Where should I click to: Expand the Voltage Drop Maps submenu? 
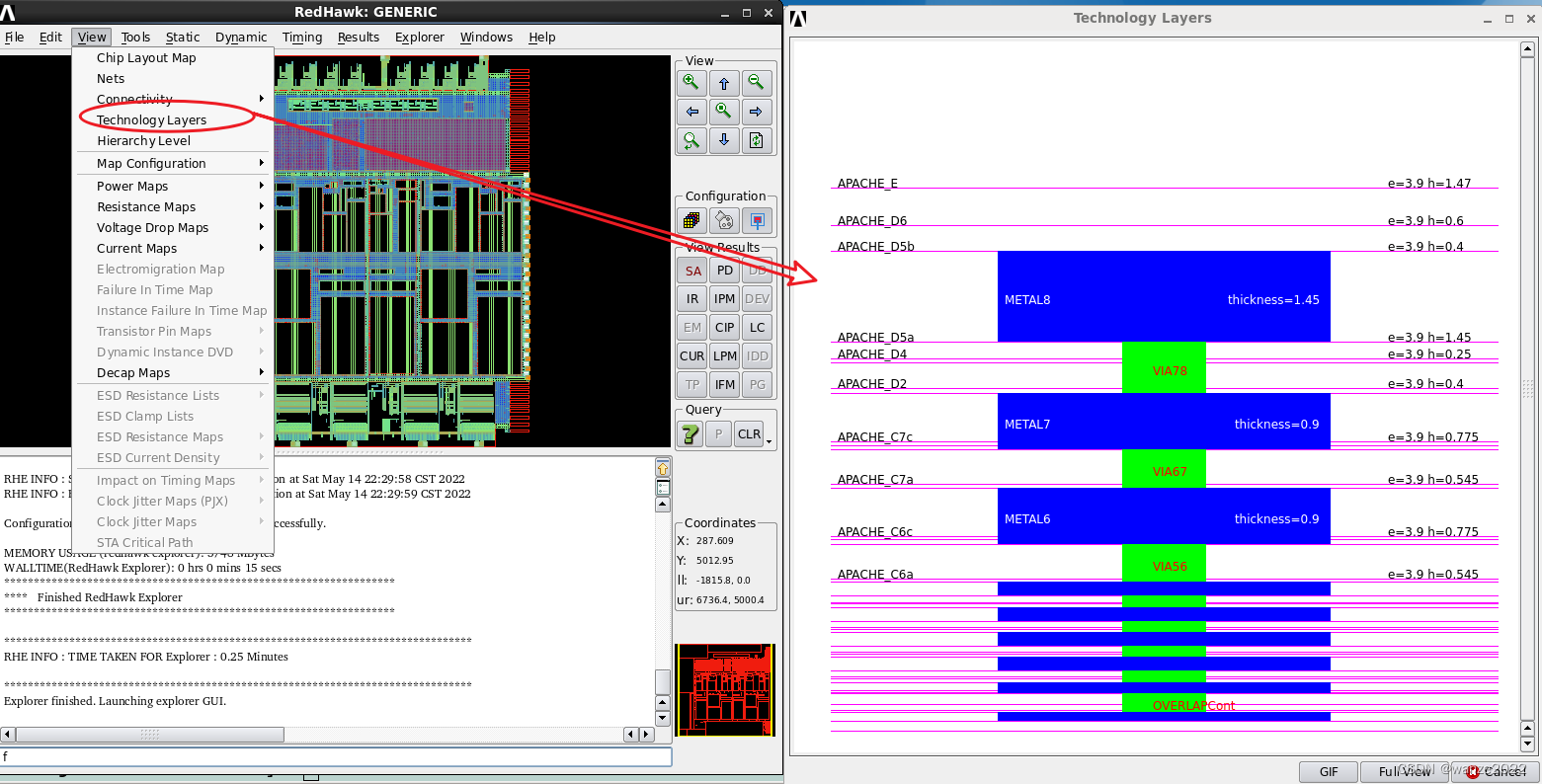click(x=173, y=227)
